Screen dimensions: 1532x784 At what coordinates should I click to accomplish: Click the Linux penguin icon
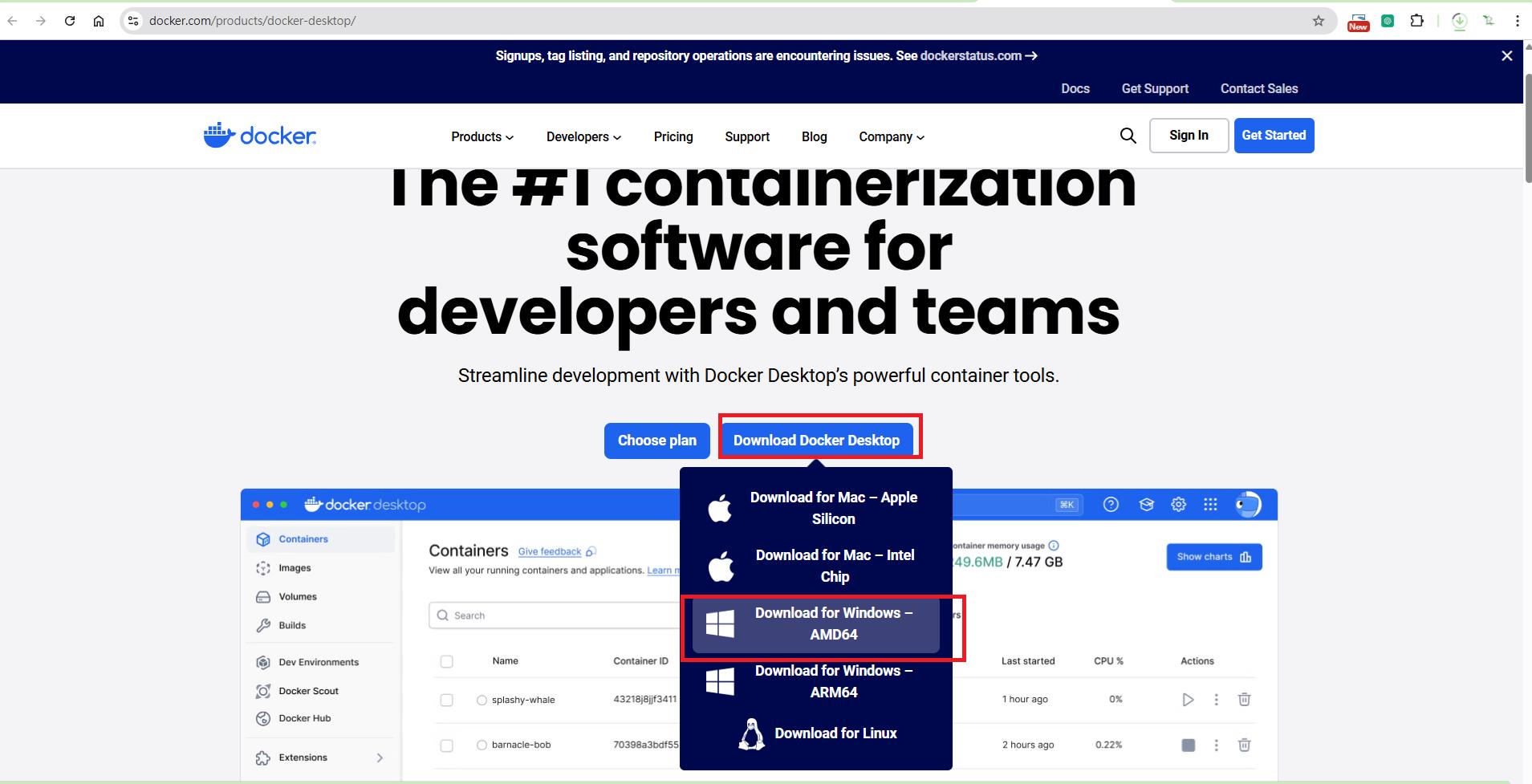751,733
